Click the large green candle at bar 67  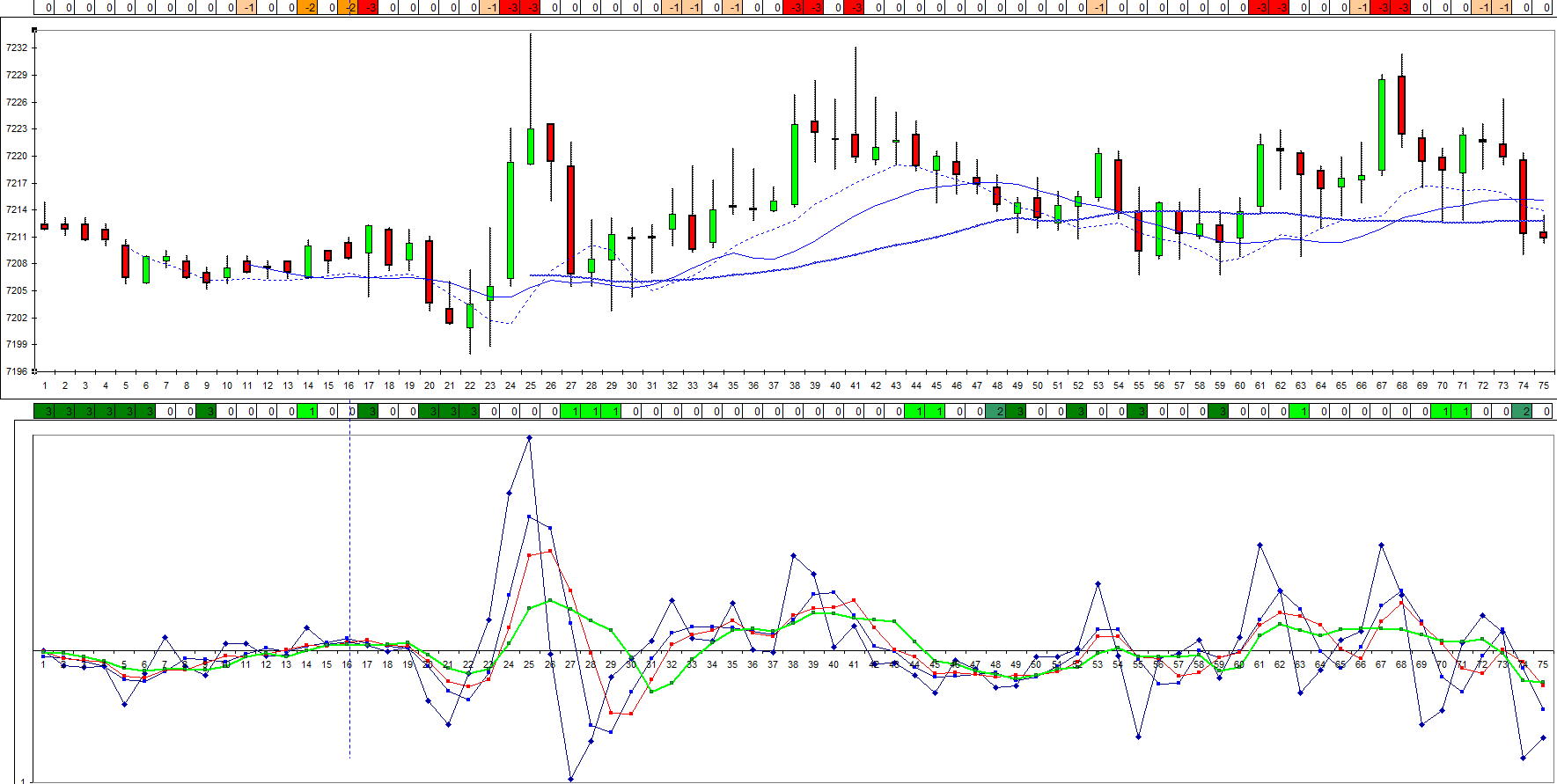(x=1382, y=124)
